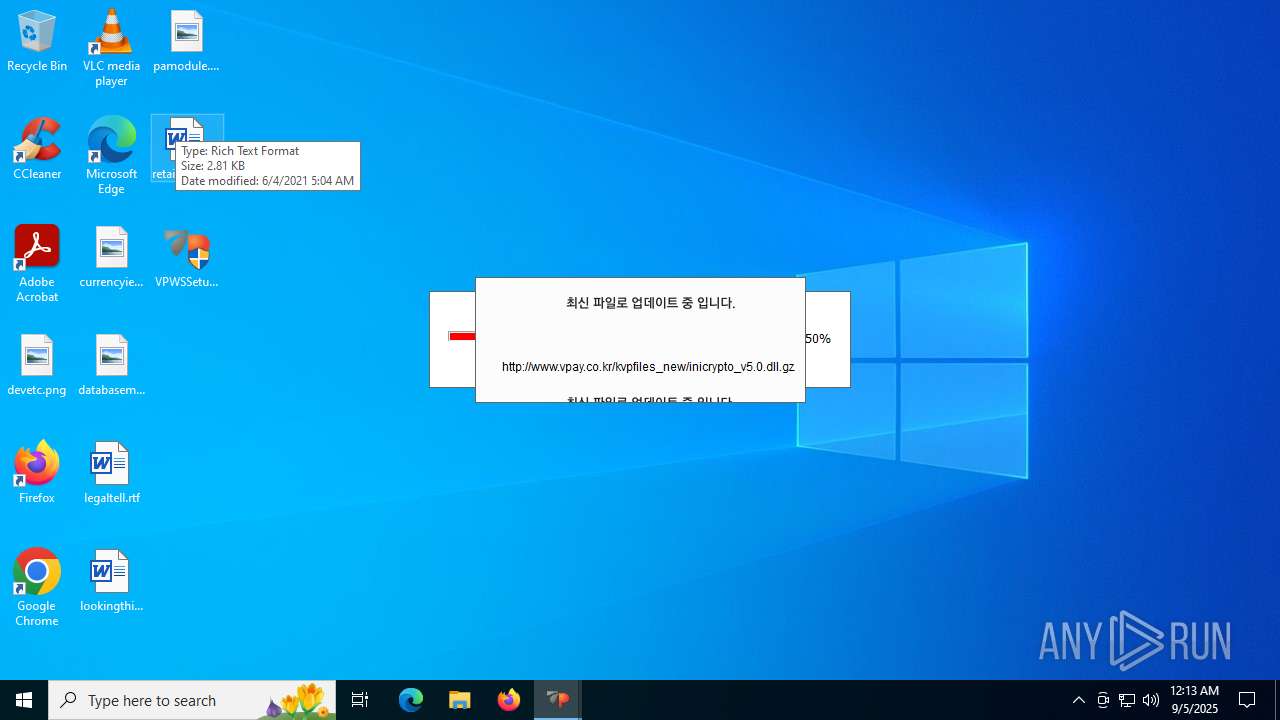Open Firefox from the taskbar
This screenshot has width=1280, height=720.
[x=509, y=700]
